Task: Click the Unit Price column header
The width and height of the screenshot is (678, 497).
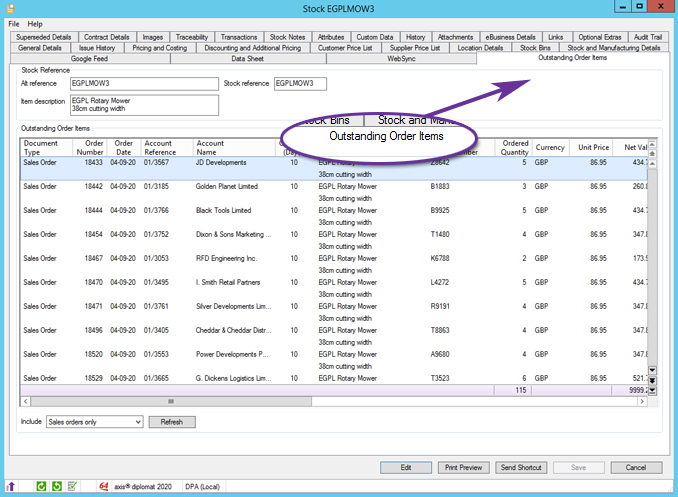Action: click(x=593, y=147)
